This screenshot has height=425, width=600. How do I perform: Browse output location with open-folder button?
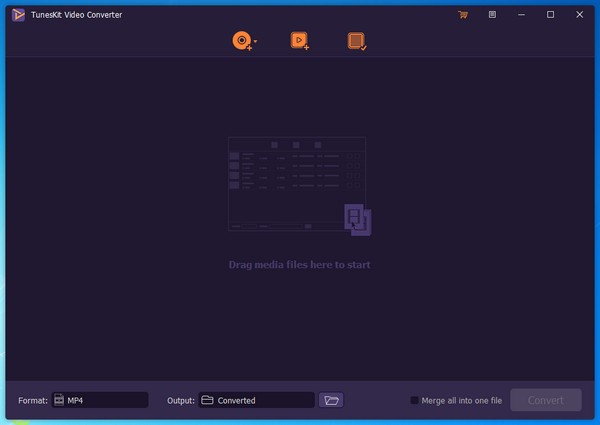[x=332, y=400]
